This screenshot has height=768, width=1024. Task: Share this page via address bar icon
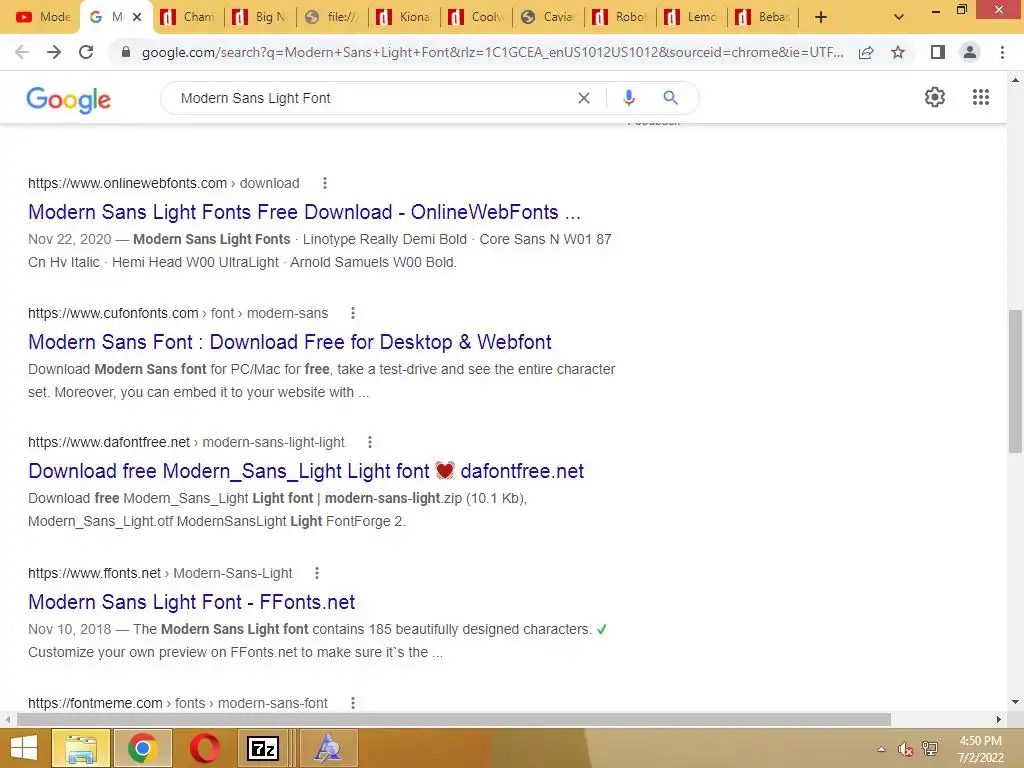(866, 52)
